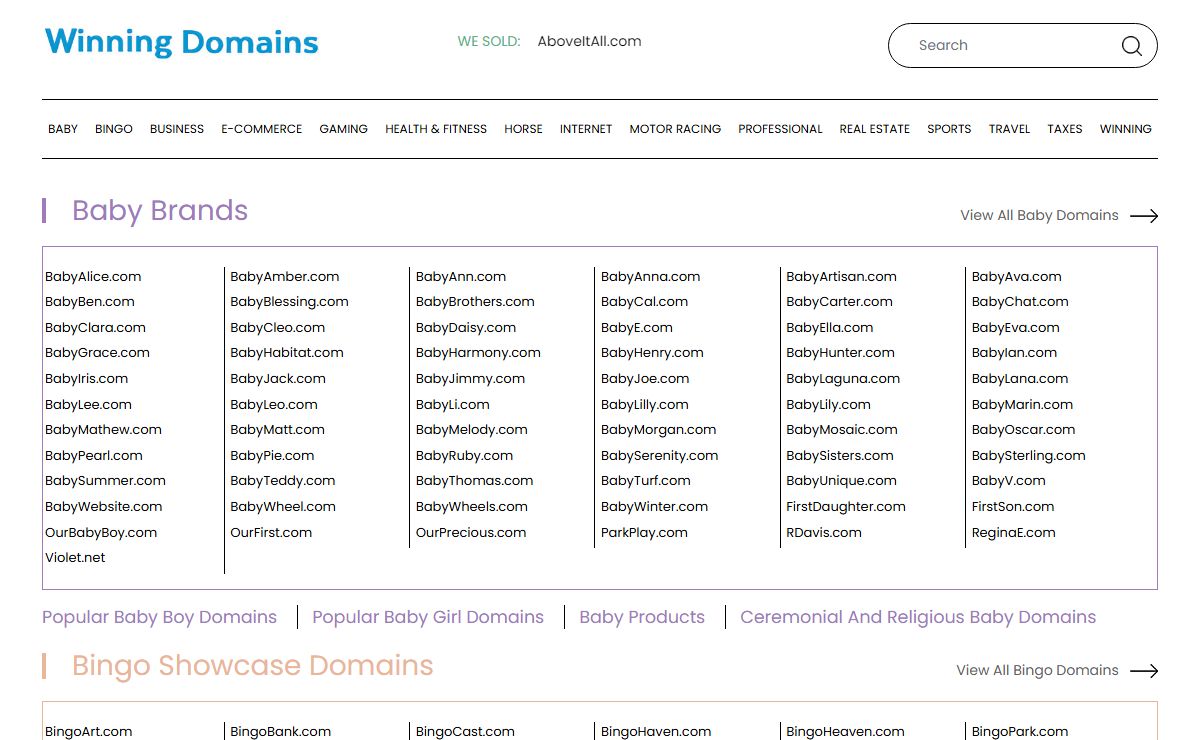Select the BabyAva.com domain
The height and width of the screenshot is (740, 1200).
[1017, 277]
